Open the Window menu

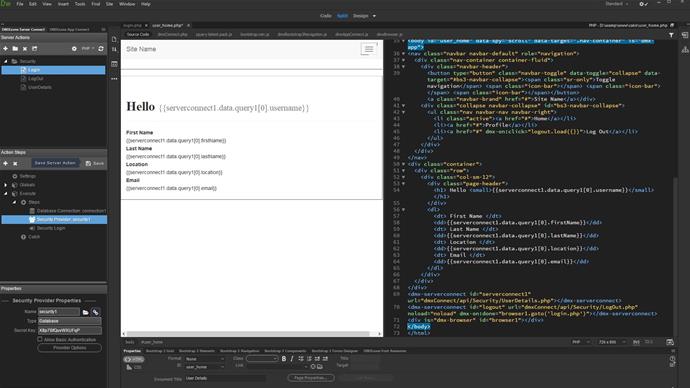pyautogui.click(x=127, y=4)
